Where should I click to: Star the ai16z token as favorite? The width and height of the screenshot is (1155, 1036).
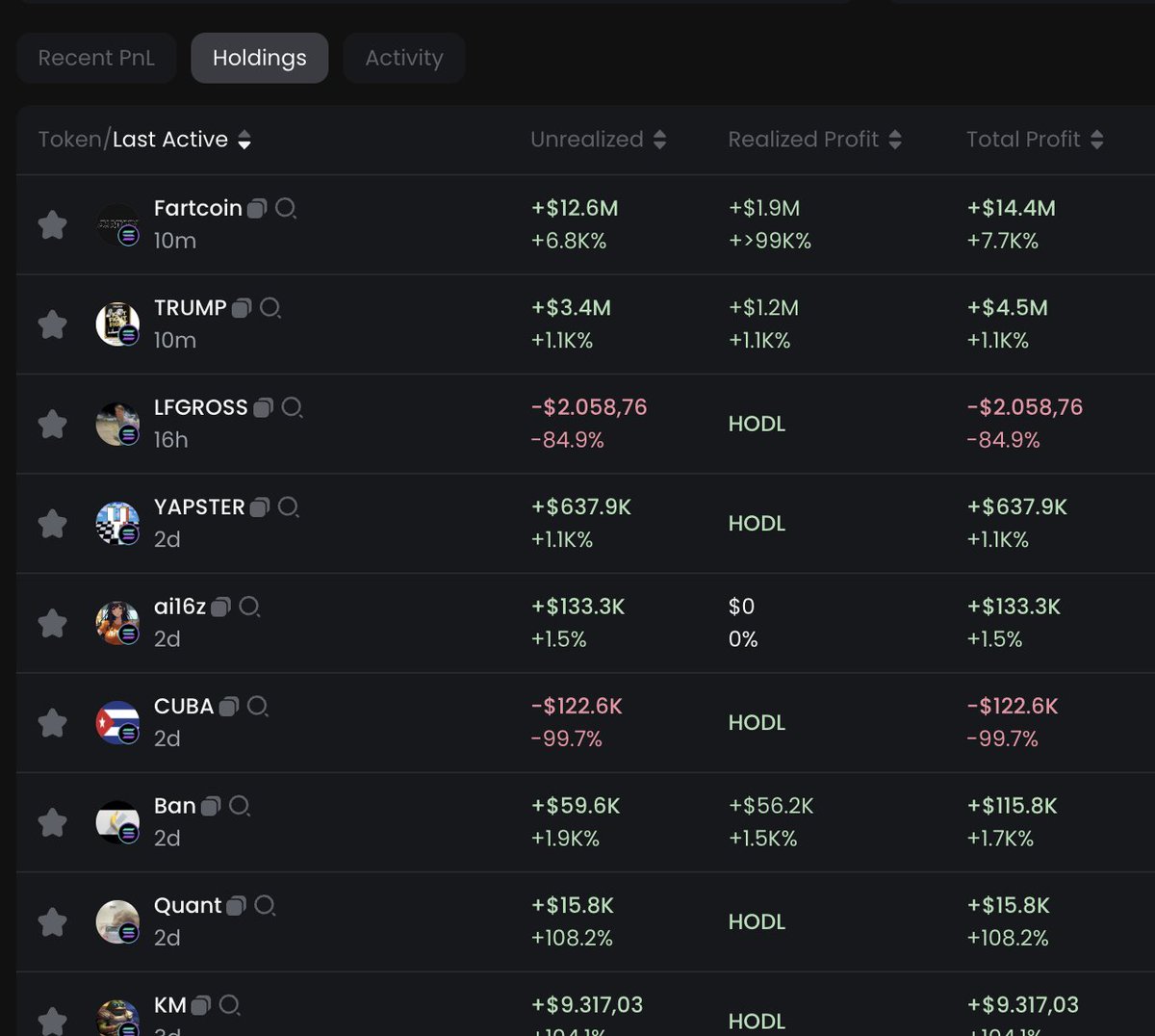(52, 623)
